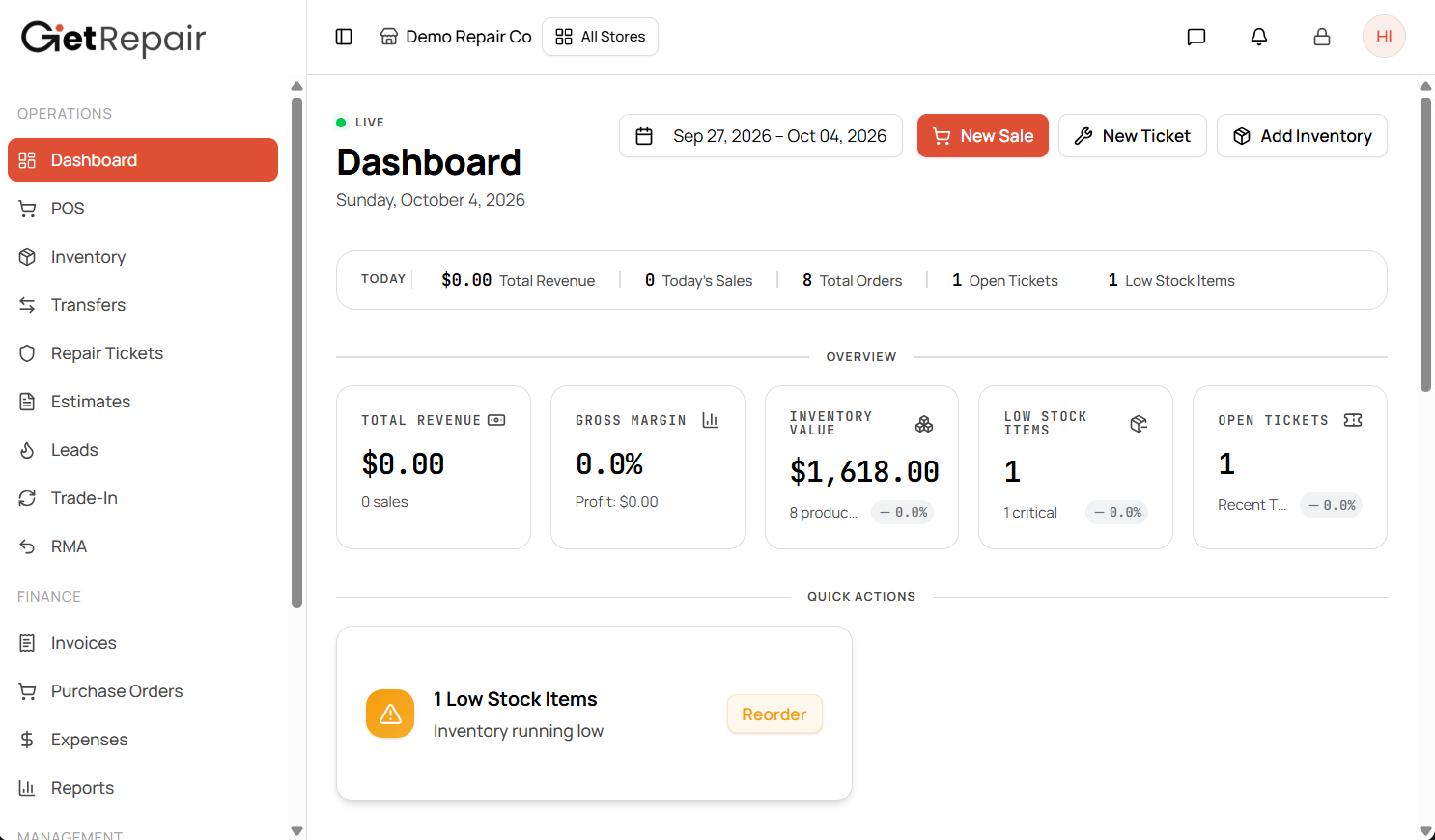
Task: Click the "8 Total Orders" today stat
Action: click(852, 280)
